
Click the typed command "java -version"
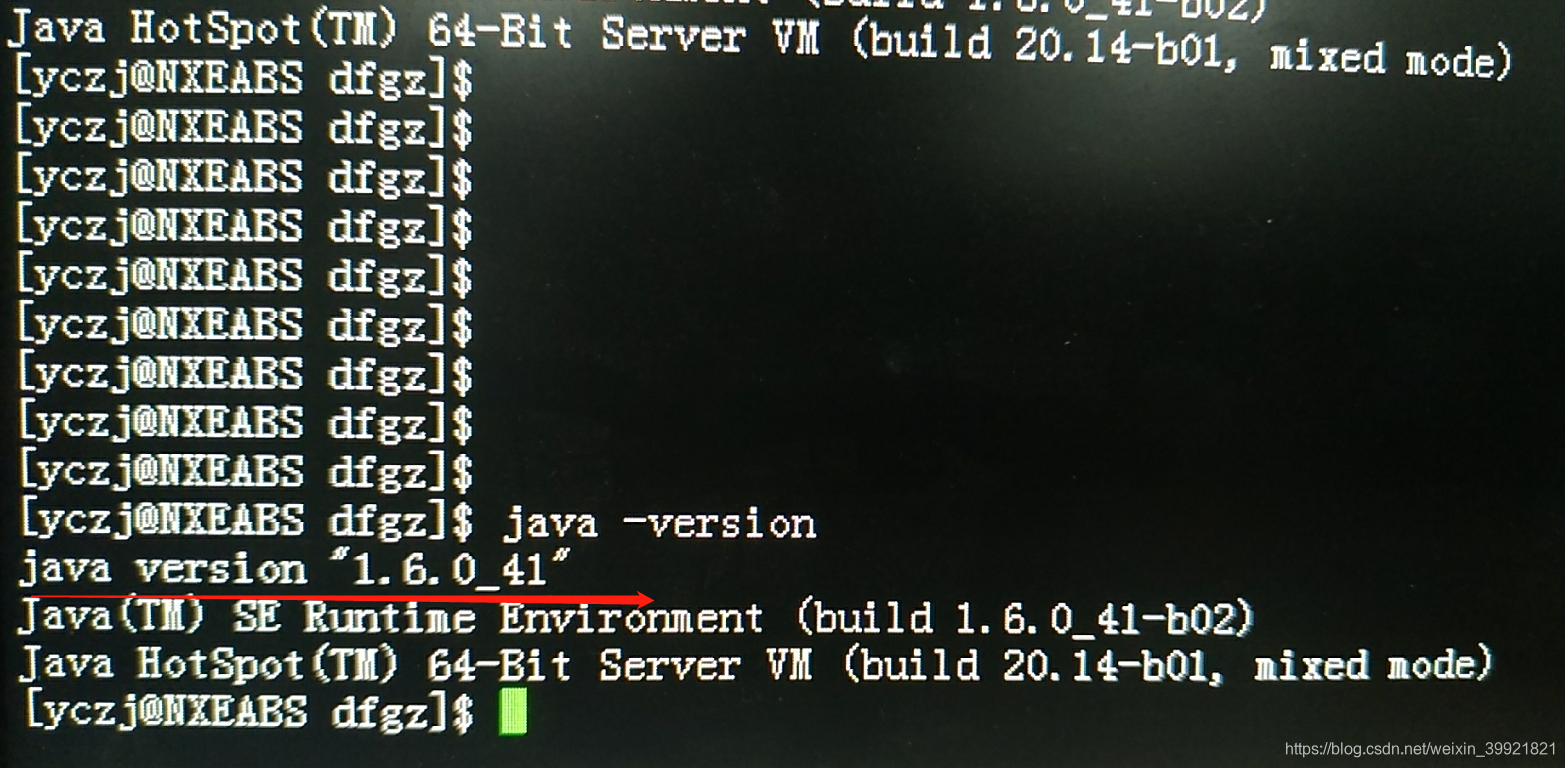coord(660,523)
